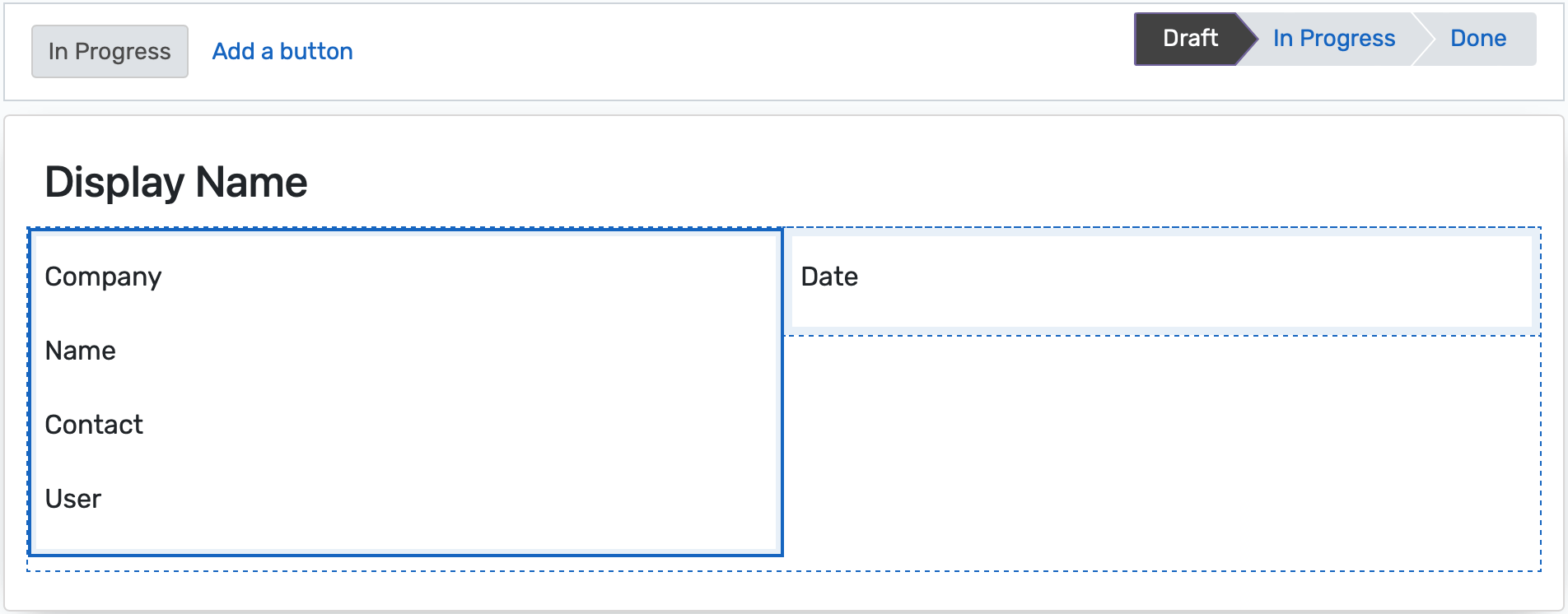Select the Name field row
Viewport: 1568px width, 614px height.
[81, 351]
